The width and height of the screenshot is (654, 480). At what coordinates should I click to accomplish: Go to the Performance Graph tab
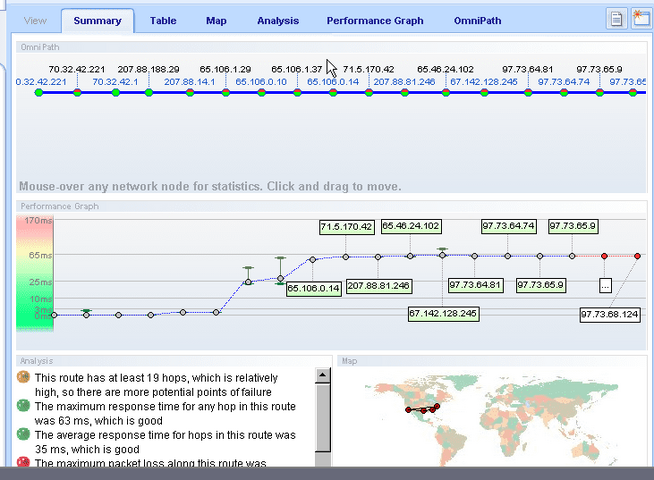tap(375, 21)
